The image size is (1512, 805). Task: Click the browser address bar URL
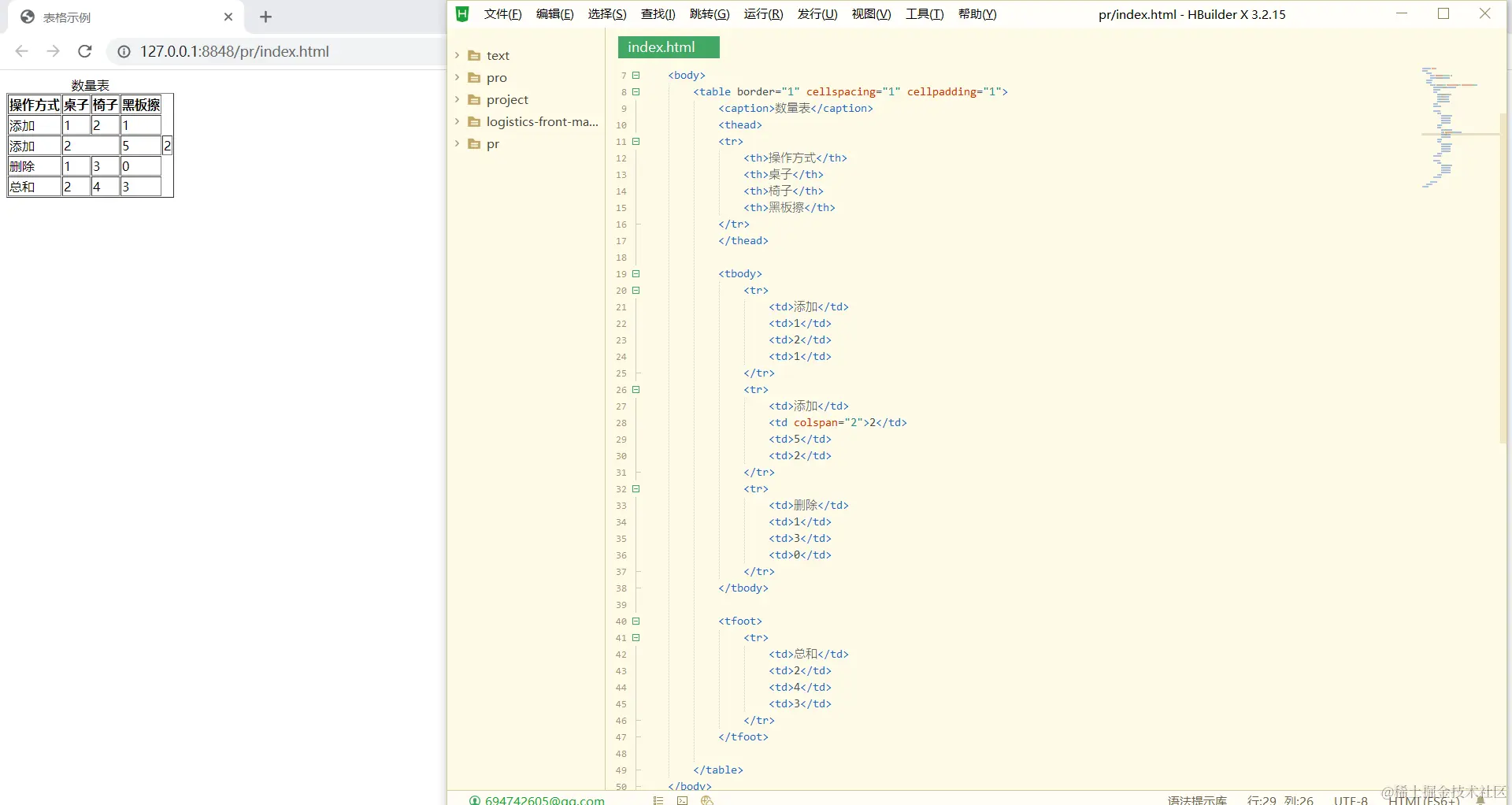point(235,52)
